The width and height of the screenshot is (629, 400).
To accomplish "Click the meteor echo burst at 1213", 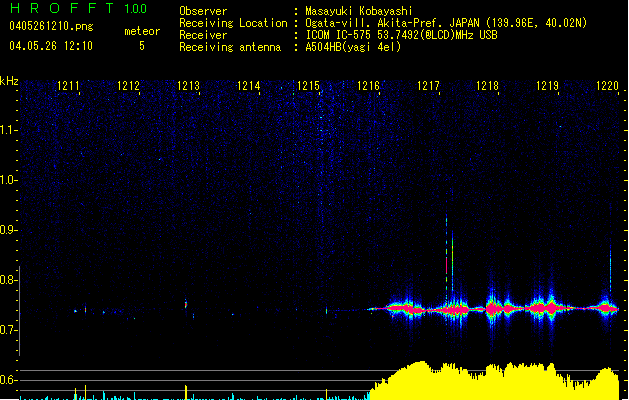I will 186,304.
